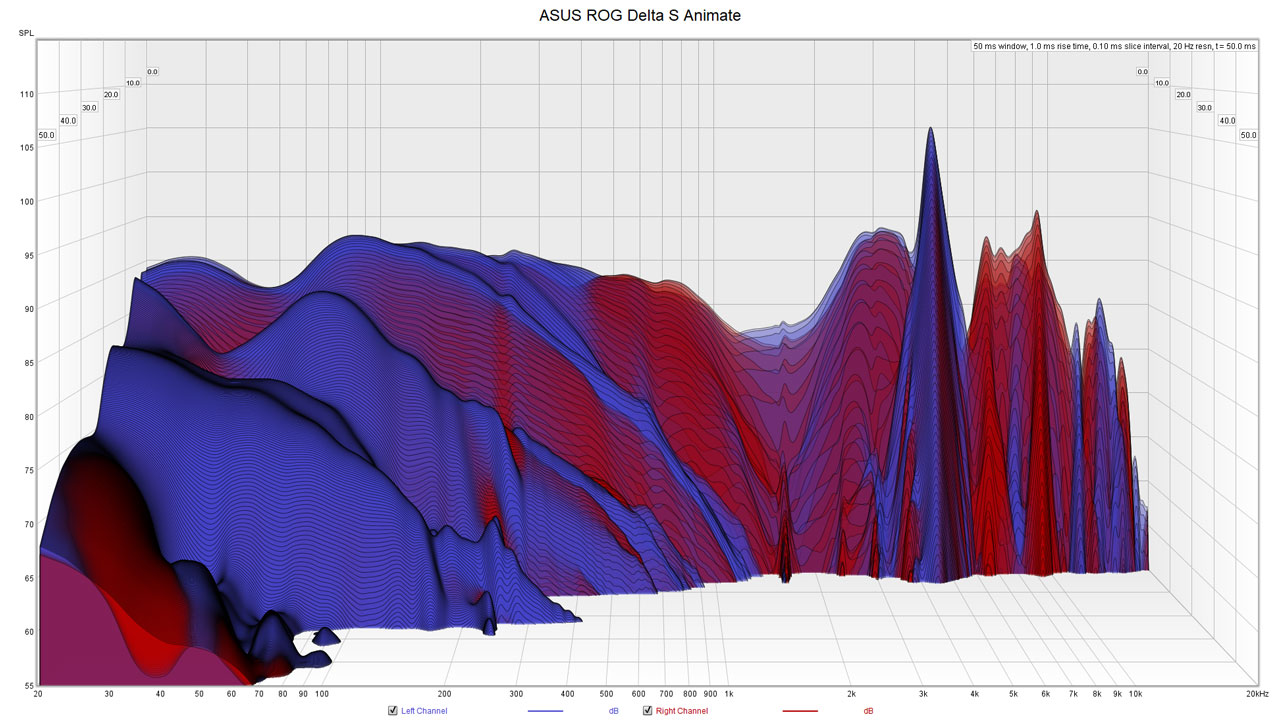Click the '0.0' time label on right side
Screen dimensions: 1280x720
[1142, 72]
